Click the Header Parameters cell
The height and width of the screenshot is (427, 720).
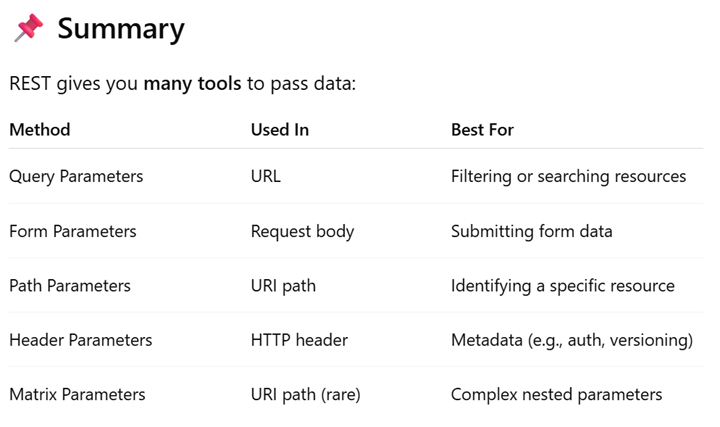point(81,340)
